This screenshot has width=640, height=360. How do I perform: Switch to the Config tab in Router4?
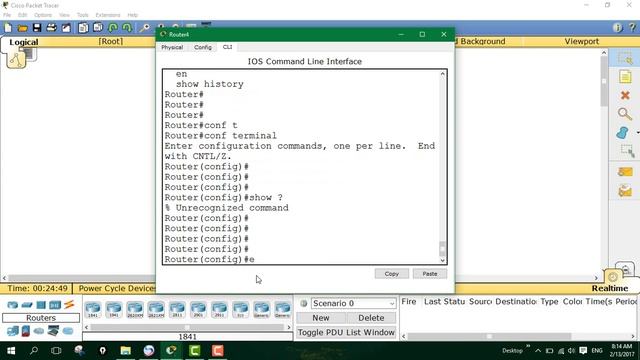pyautogui.click(x=203, y=47)
